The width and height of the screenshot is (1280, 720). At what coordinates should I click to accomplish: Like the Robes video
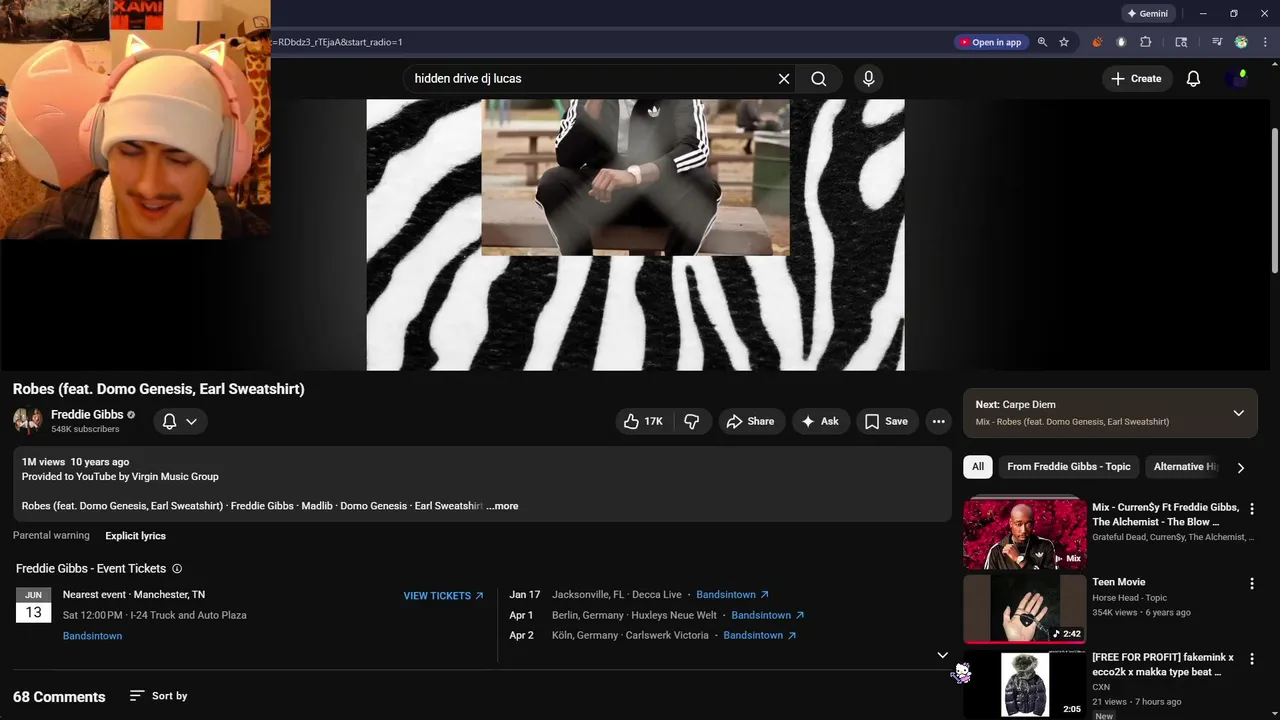tap(643, 422)
